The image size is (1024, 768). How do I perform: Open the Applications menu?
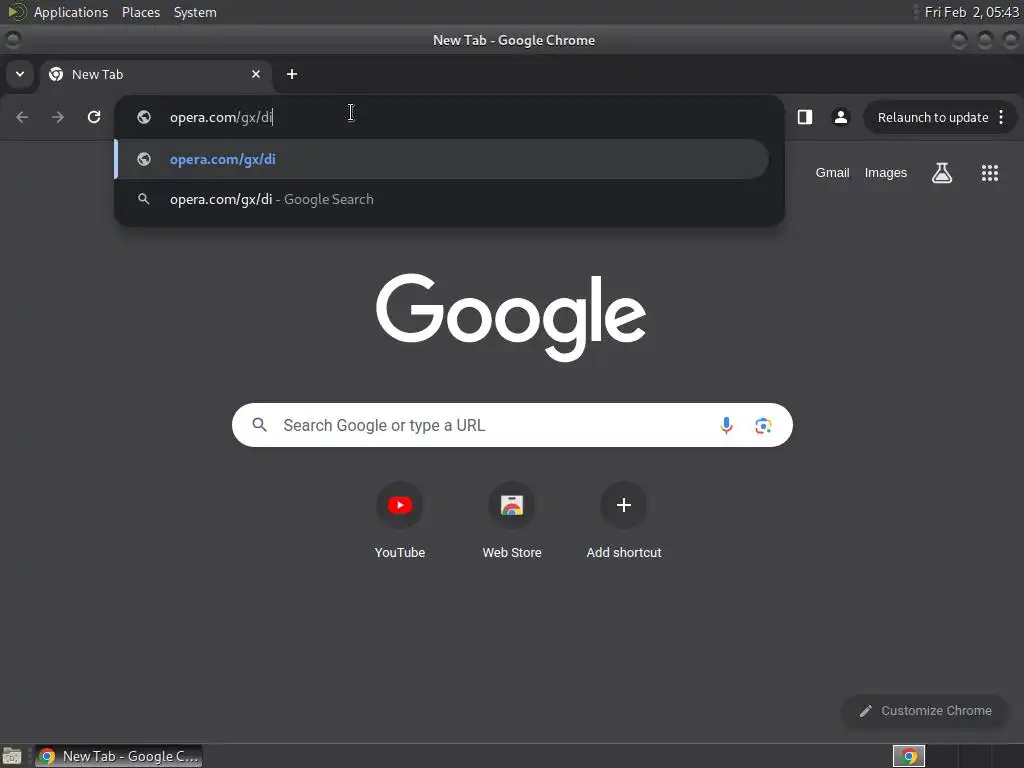click(x=71, y=12)
